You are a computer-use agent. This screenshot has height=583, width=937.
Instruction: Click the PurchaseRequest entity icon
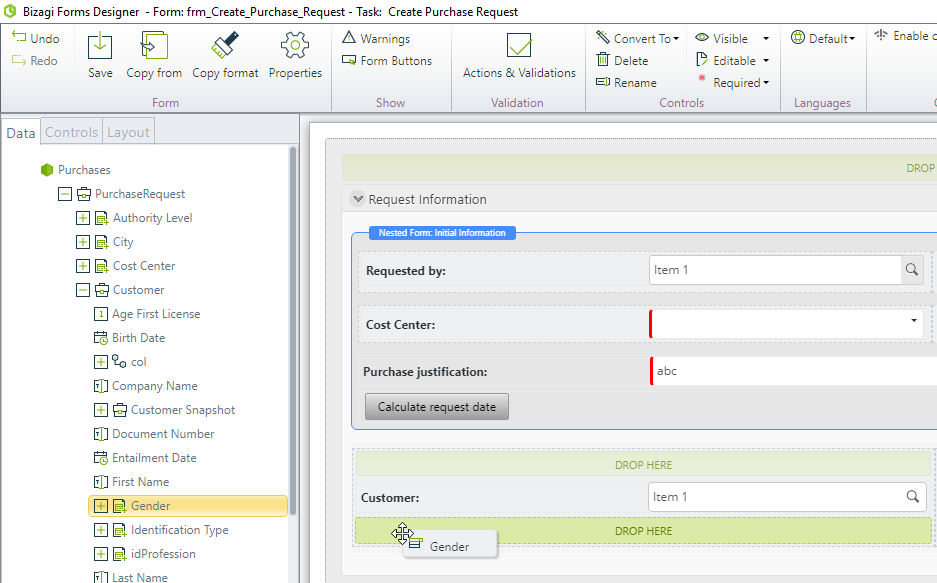point(84,194)
